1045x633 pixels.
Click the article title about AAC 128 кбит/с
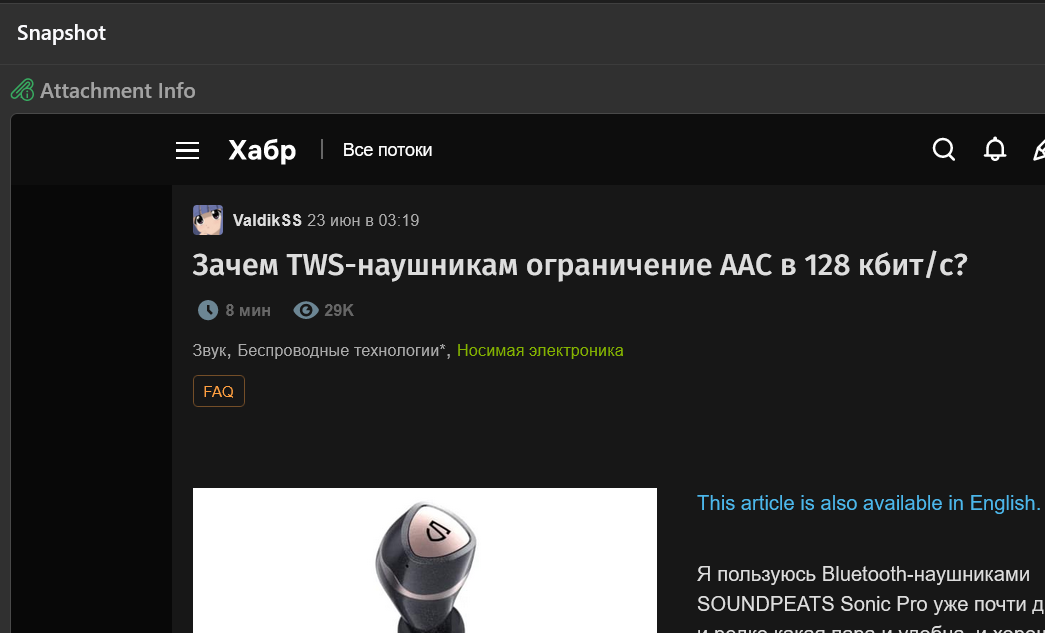pos(580,265)
